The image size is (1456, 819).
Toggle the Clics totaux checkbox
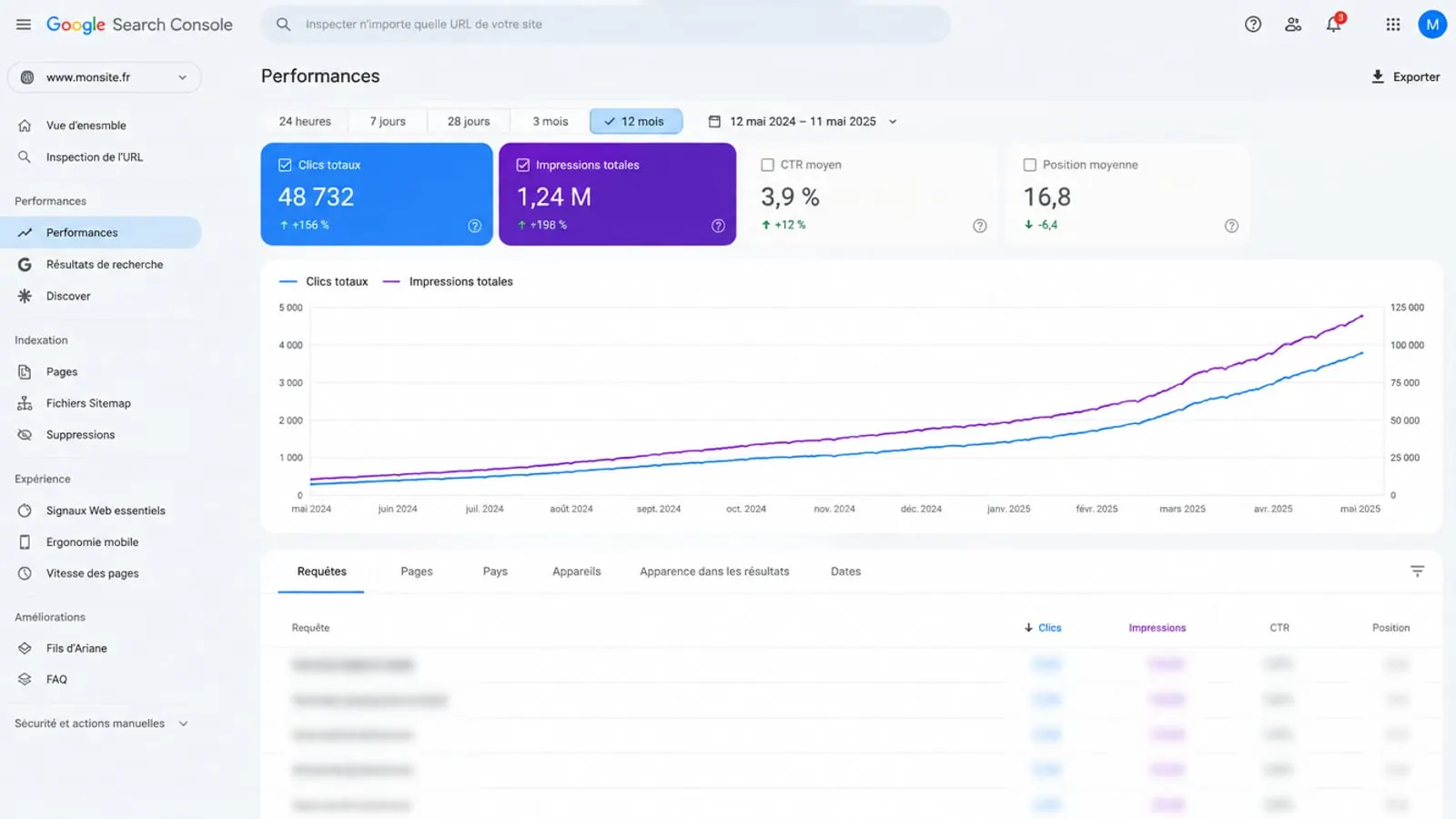pyautogui.click(x=285, y=165)
